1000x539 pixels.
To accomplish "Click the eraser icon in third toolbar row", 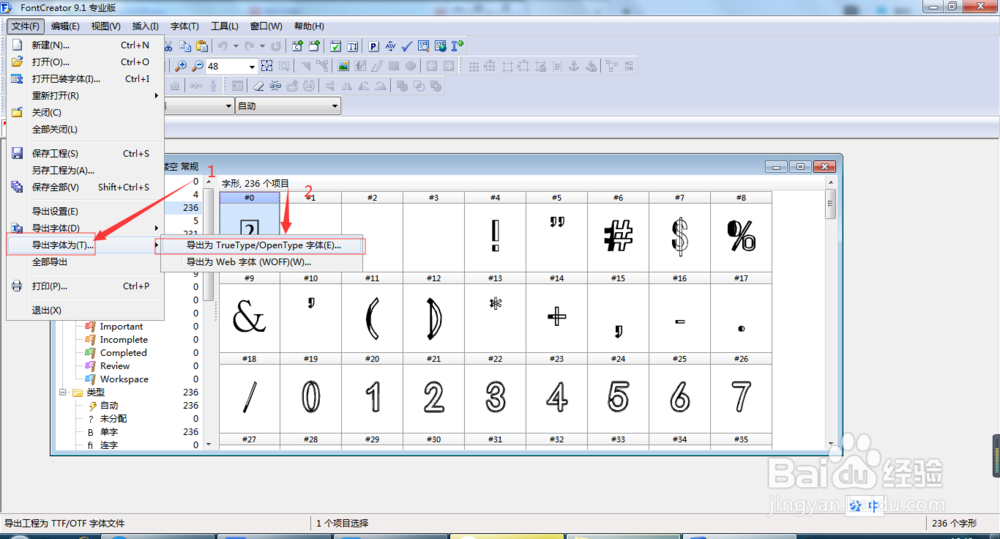I will point(258,85).
